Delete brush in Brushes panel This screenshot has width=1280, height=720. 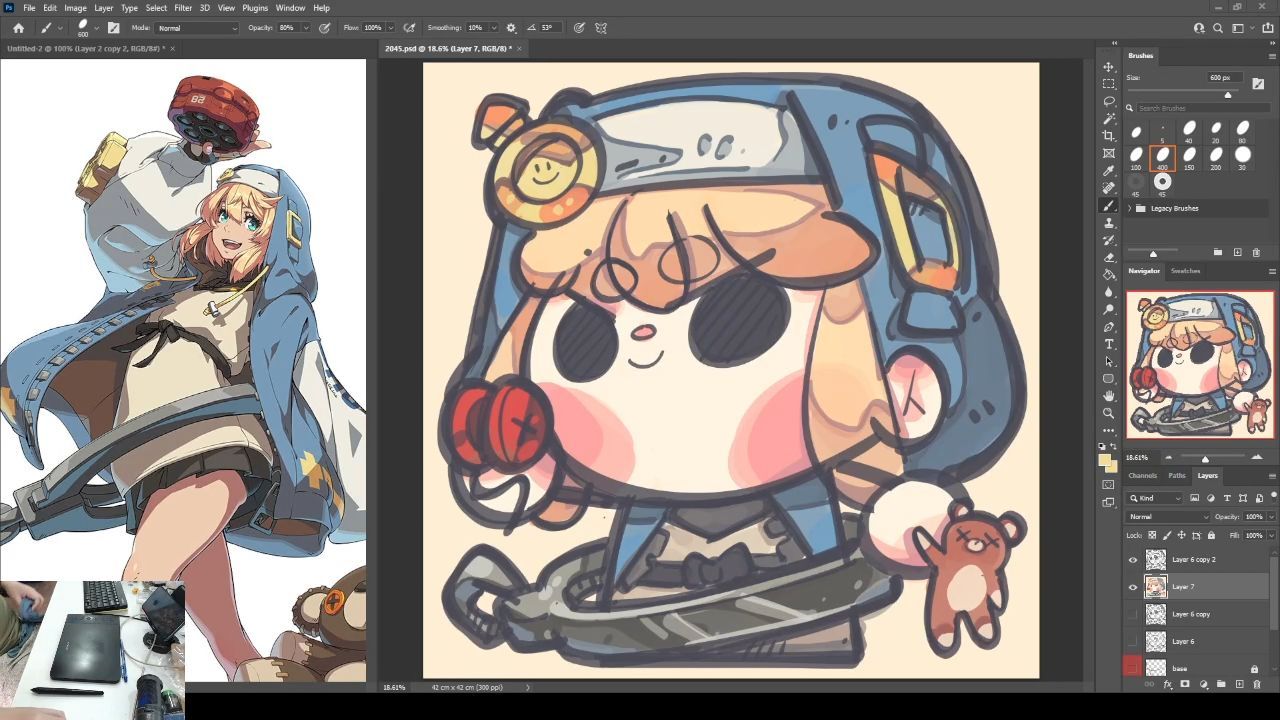pos(1256,252)
